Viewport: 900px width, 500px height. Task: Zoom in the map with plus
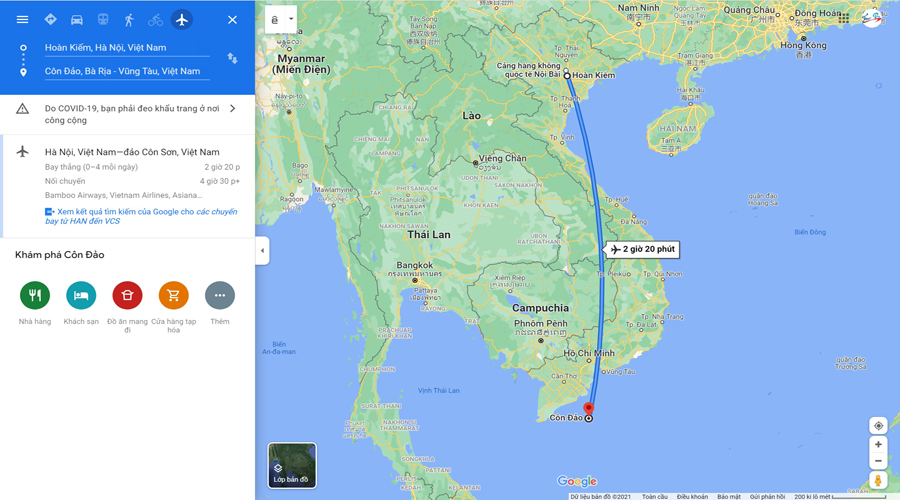[x=878, y=444]
